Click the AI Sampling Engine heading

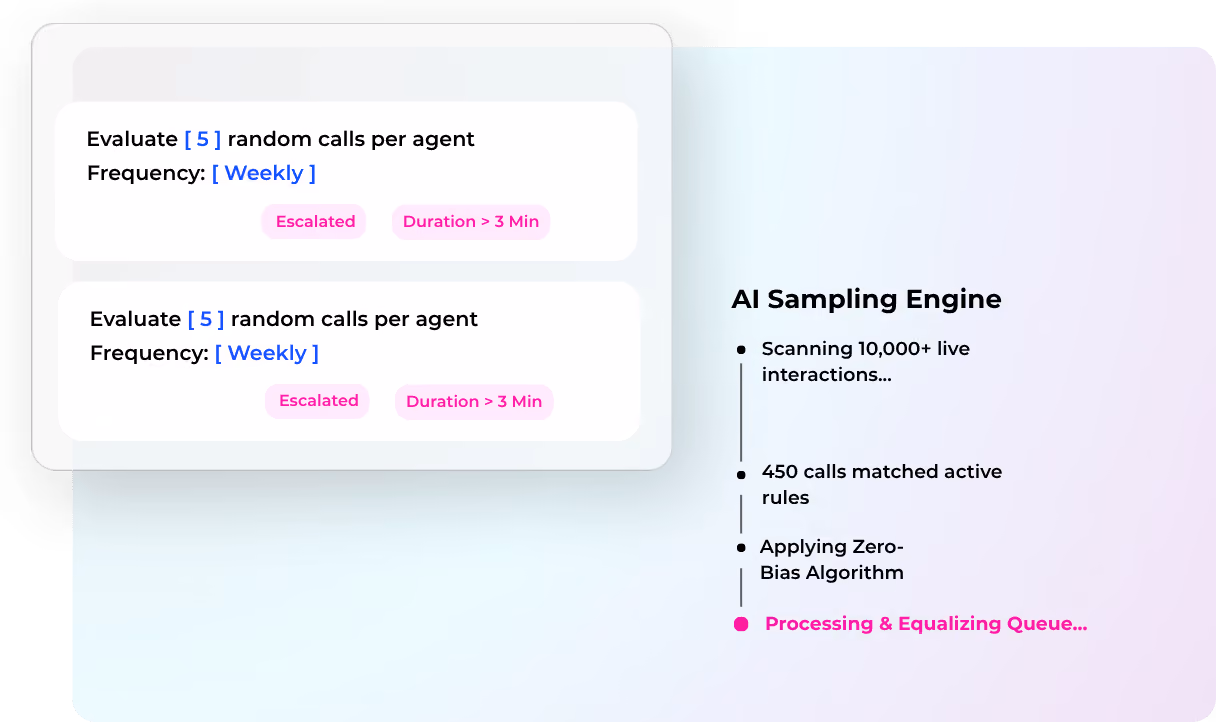click(x=866, y=299)
